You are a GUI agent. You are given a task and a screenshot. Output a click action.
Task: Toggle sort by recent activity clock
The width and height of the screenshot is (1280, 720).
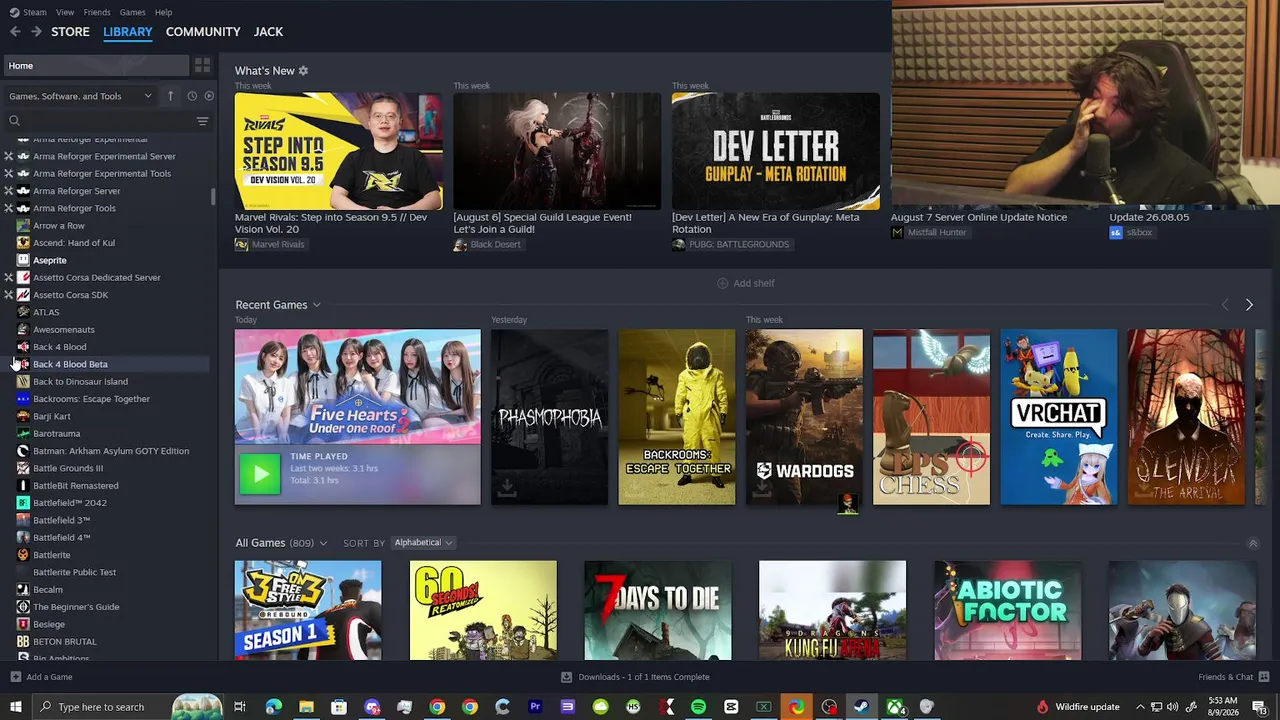(191, 96)
